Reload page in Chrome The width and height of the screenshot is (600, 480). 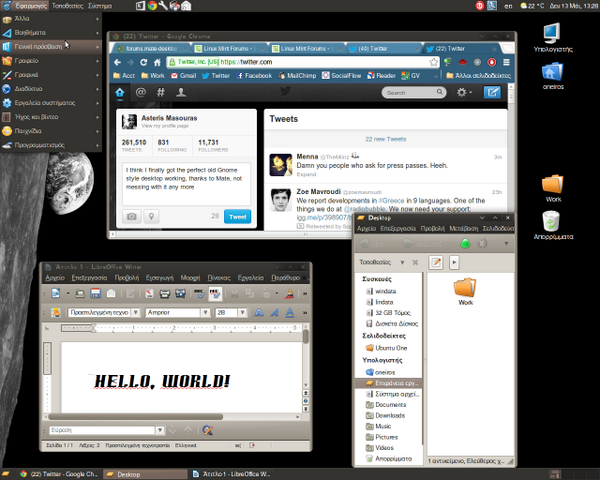point(143,62)
